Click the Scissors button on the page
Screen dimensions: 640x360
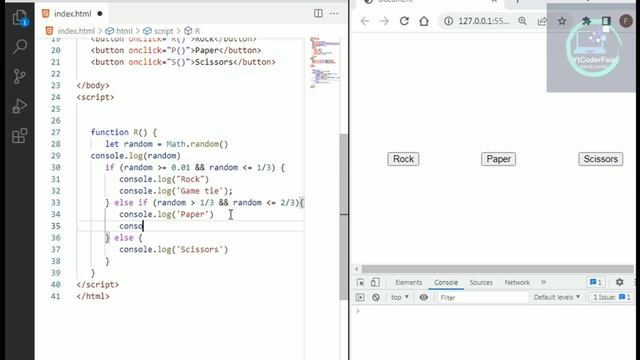(600, 159)
